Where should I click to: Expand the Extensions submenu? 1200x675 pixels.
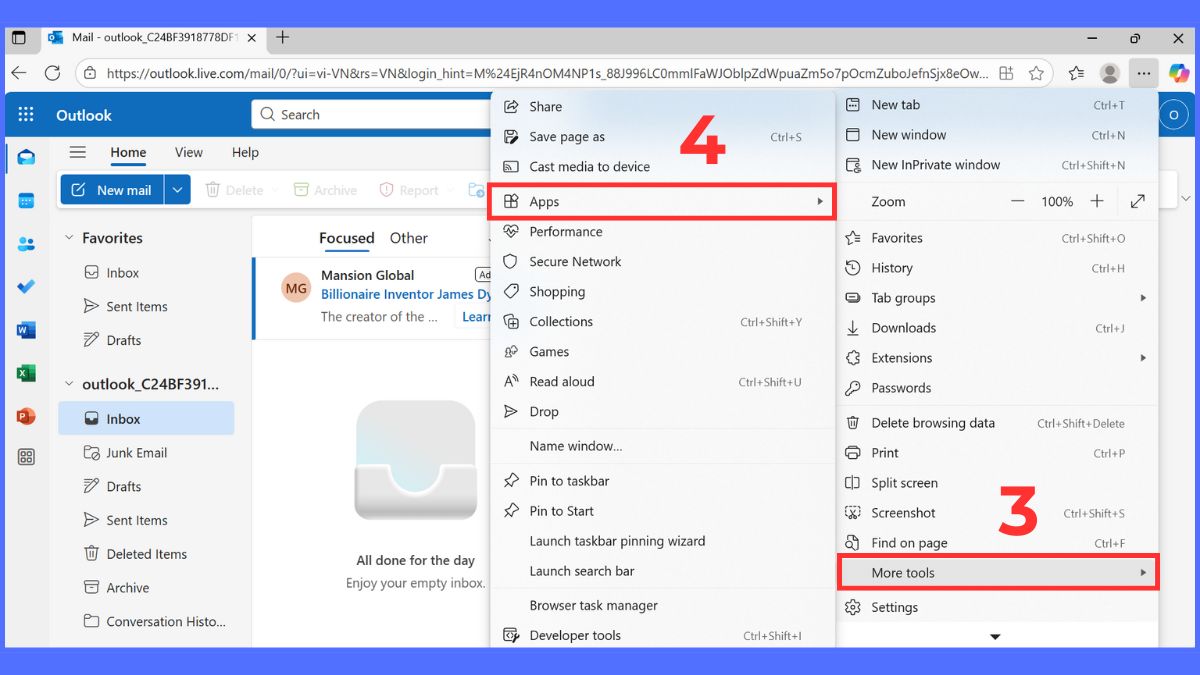pyautogui.click(x=997, y=358)
